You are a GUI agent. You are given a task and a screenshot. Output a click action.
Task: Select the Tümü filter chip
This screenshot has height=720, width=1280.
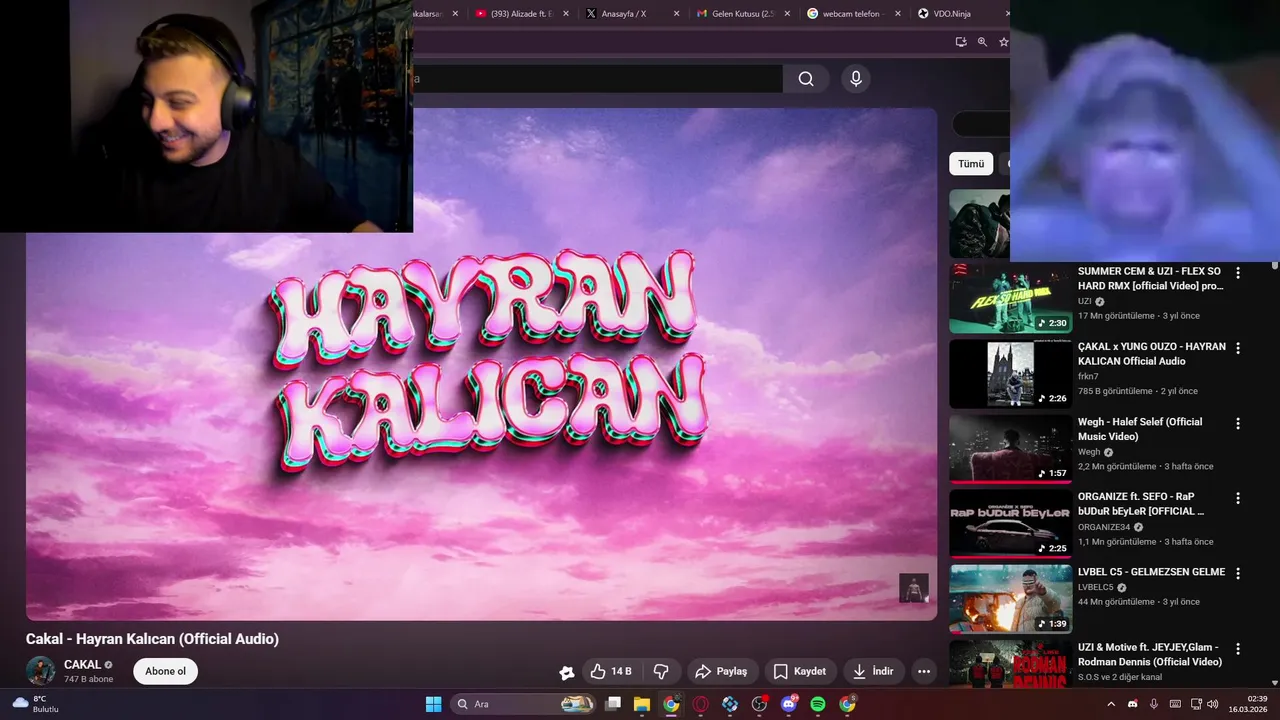tap(971, 164)
